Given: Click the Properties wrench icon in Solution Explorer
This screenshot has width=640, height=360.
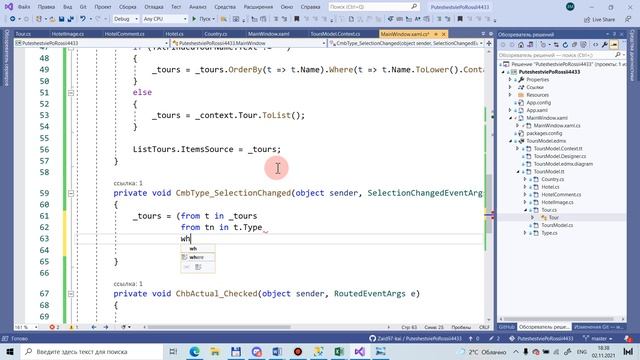Looking at the screenshot, I should [605, 45].
